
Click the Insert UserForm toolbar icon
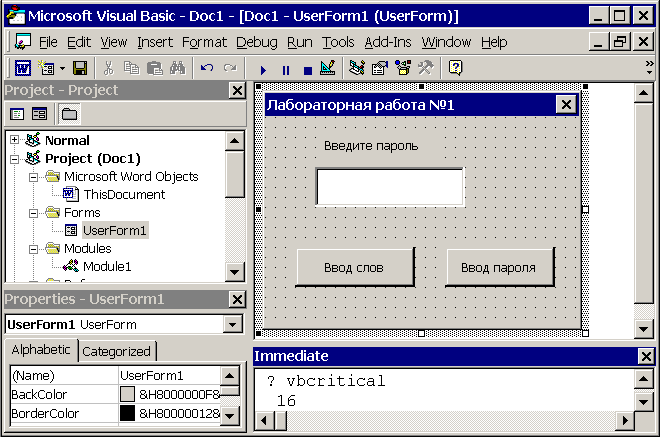[x=46, y=68]
